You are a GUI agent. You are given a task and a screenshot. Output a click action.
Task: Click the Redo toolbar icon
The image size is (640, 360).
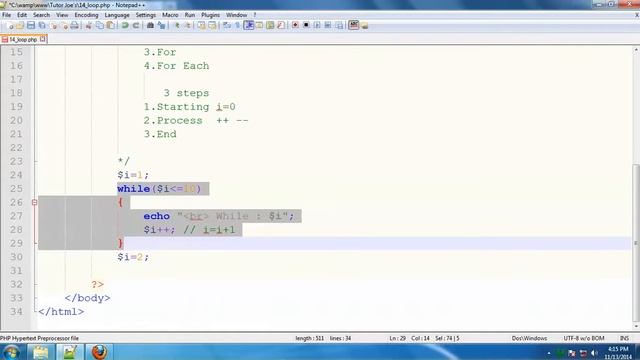[x=136, y=25]
